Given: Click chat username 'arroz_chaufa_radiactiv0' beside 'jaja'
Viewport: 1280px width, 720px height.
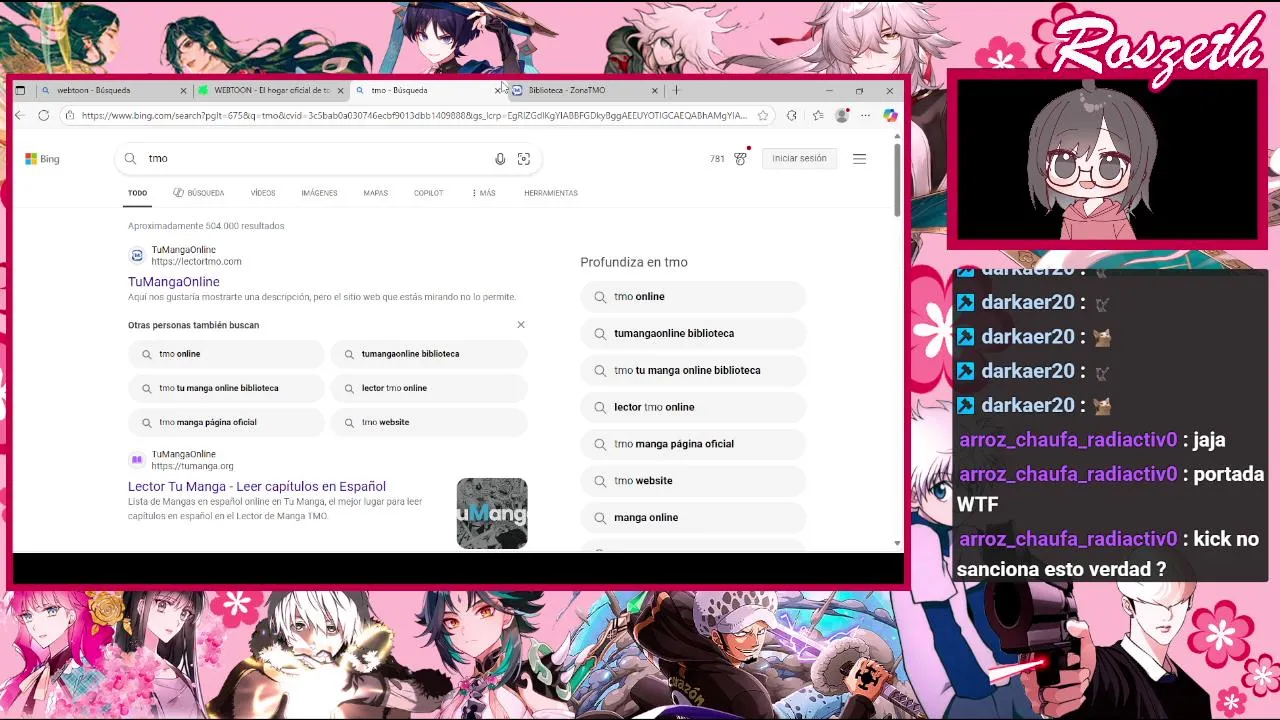Looking at the screenshot, I should click(1068, 440).
